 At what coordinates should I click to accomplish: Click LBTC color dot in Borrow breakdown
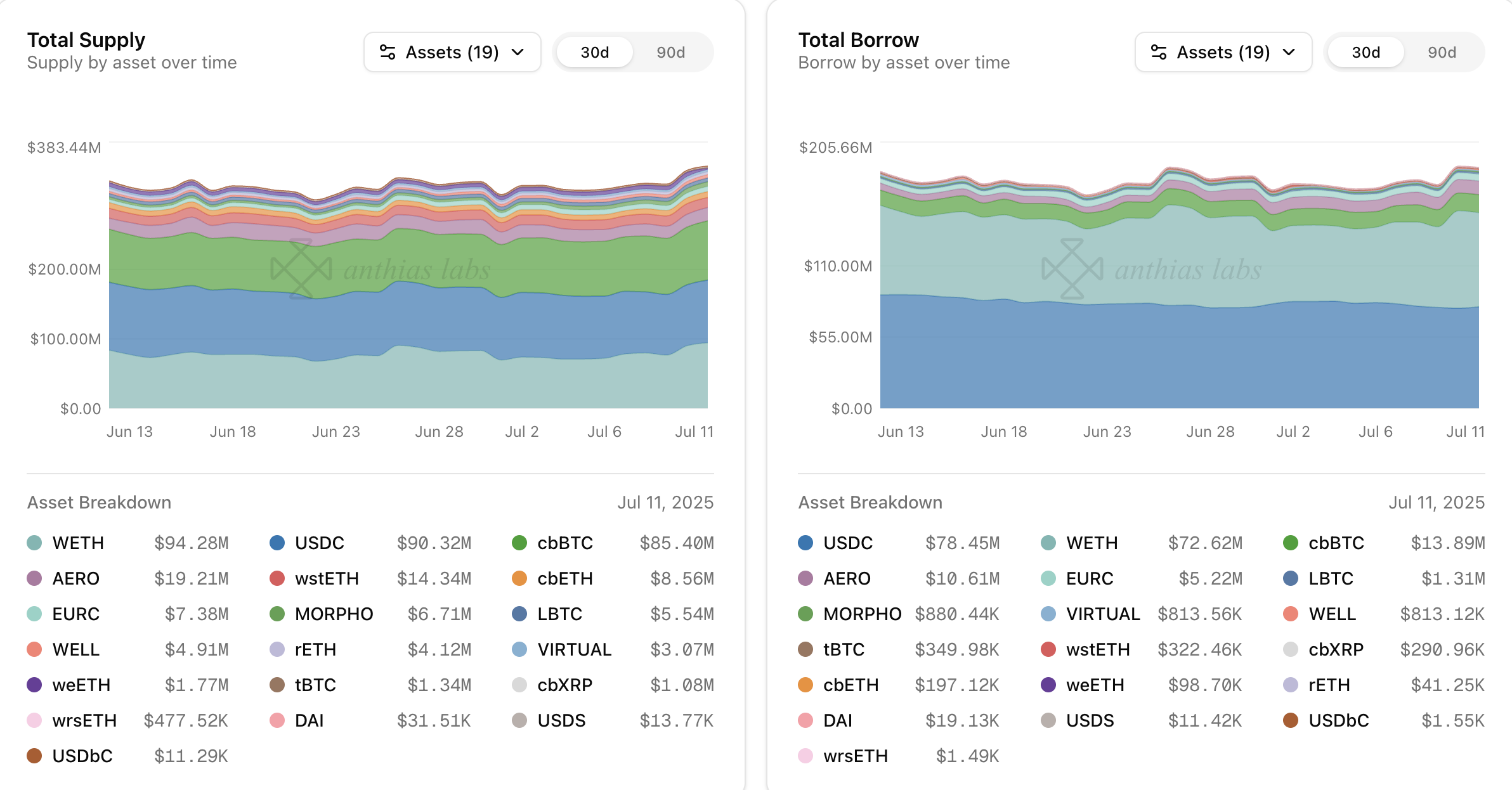[1291, 578]
